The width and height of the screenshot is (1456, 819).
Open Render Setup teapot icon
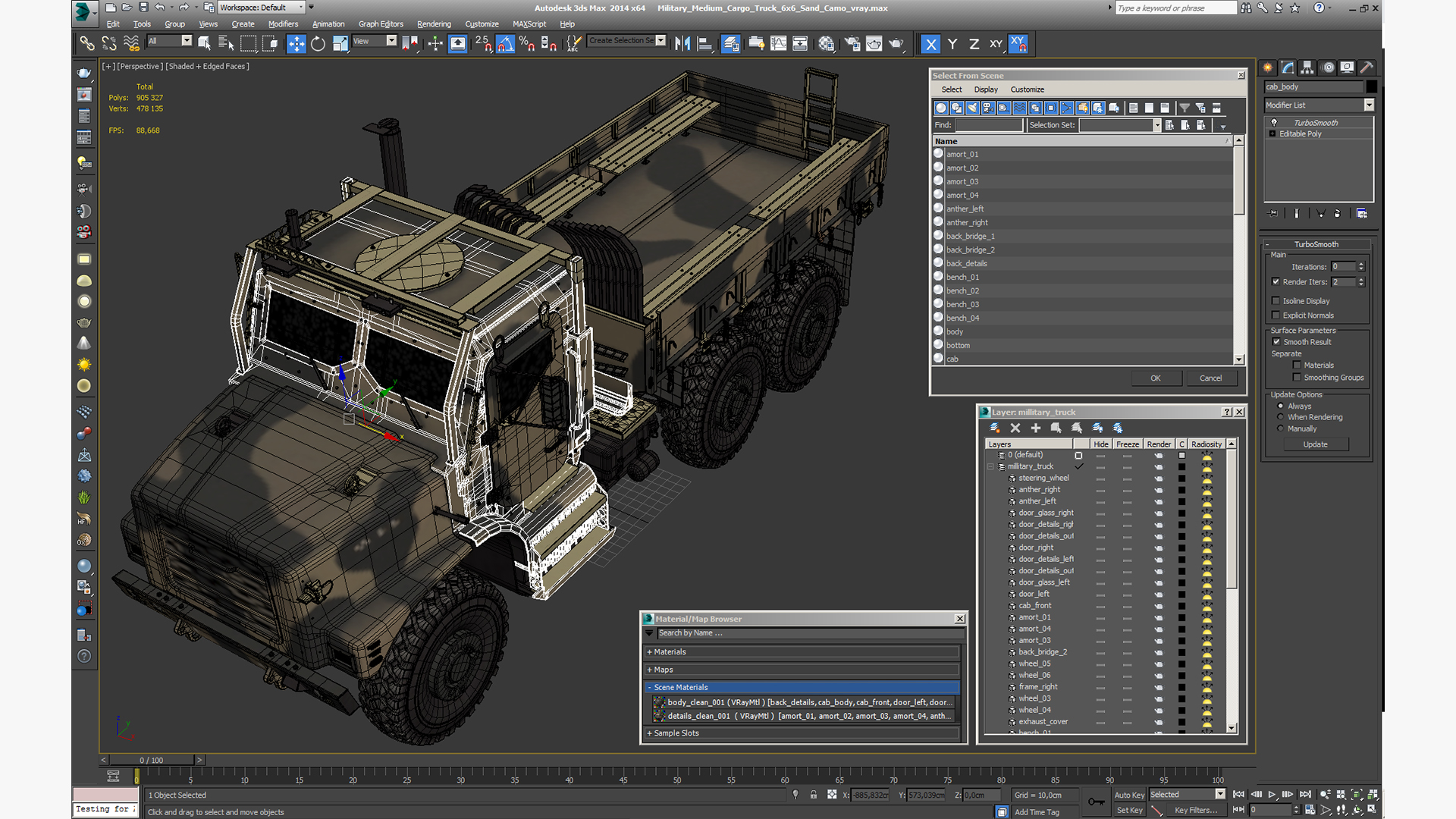click(x=852, y=44)
